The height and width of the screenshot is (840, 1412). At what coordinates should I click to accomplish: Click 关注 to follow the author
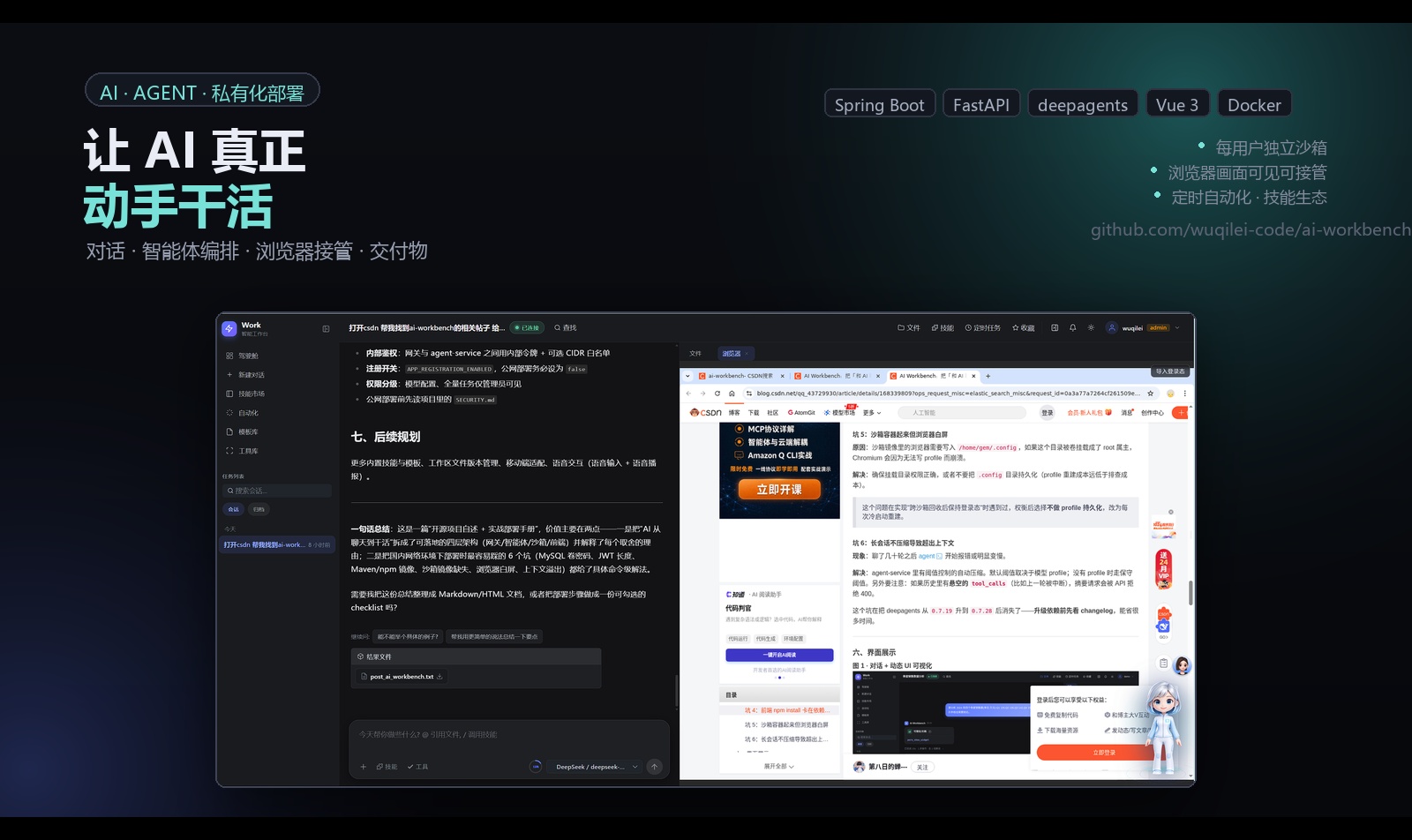click(x=922, y=768)
